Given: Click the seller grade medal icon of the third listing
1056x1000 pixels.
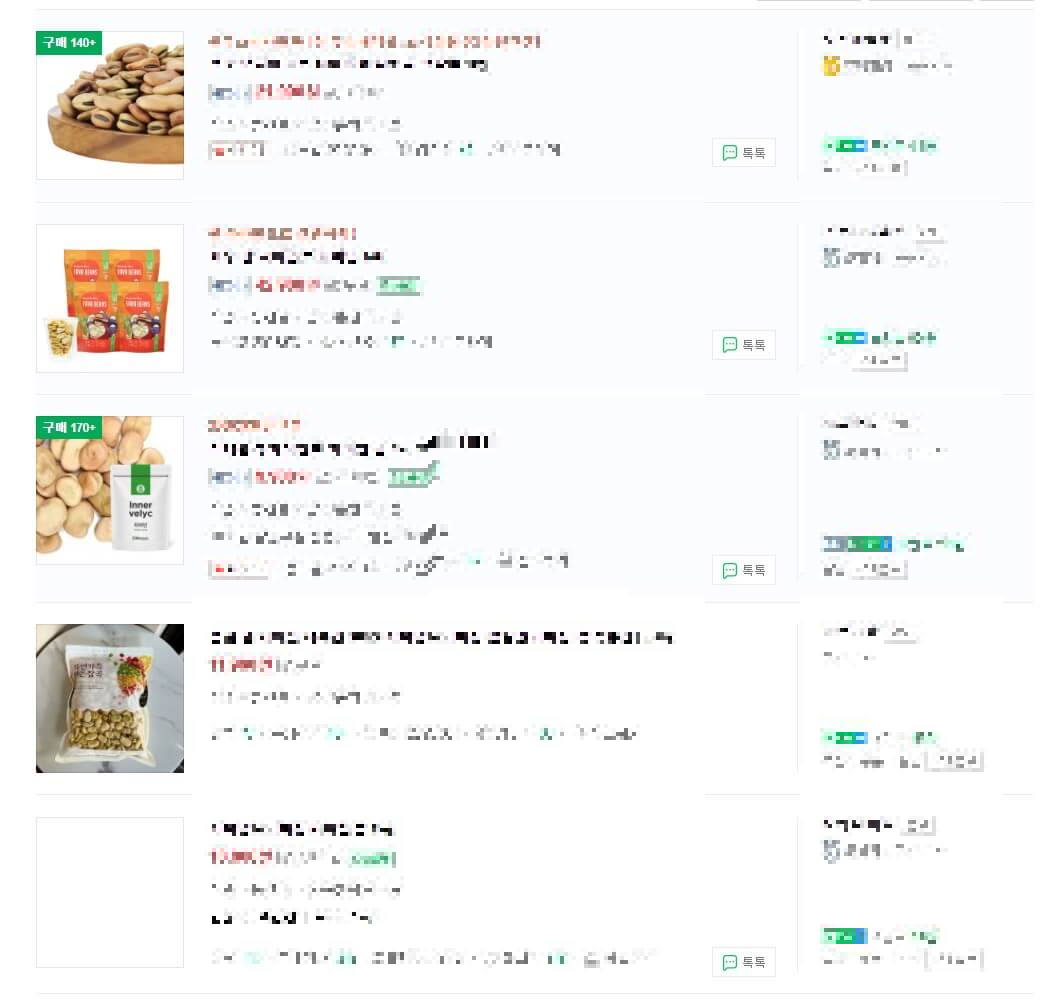Looking at the screenshot, I should click(832, 451).
